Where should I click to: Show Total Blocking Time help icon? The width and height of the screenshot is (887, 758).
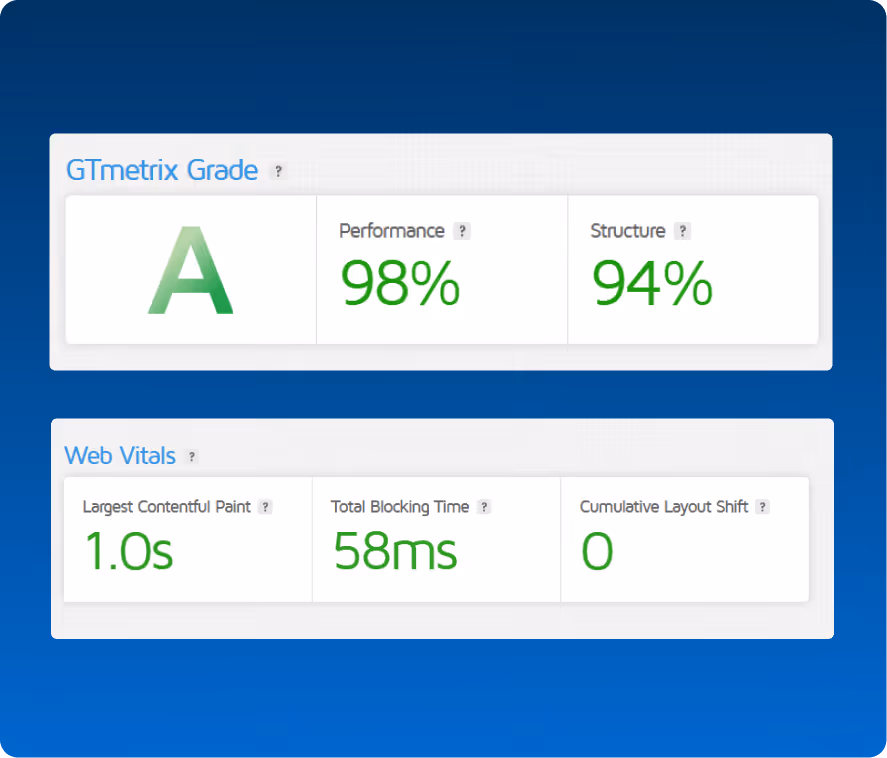(x=484, y=507)
